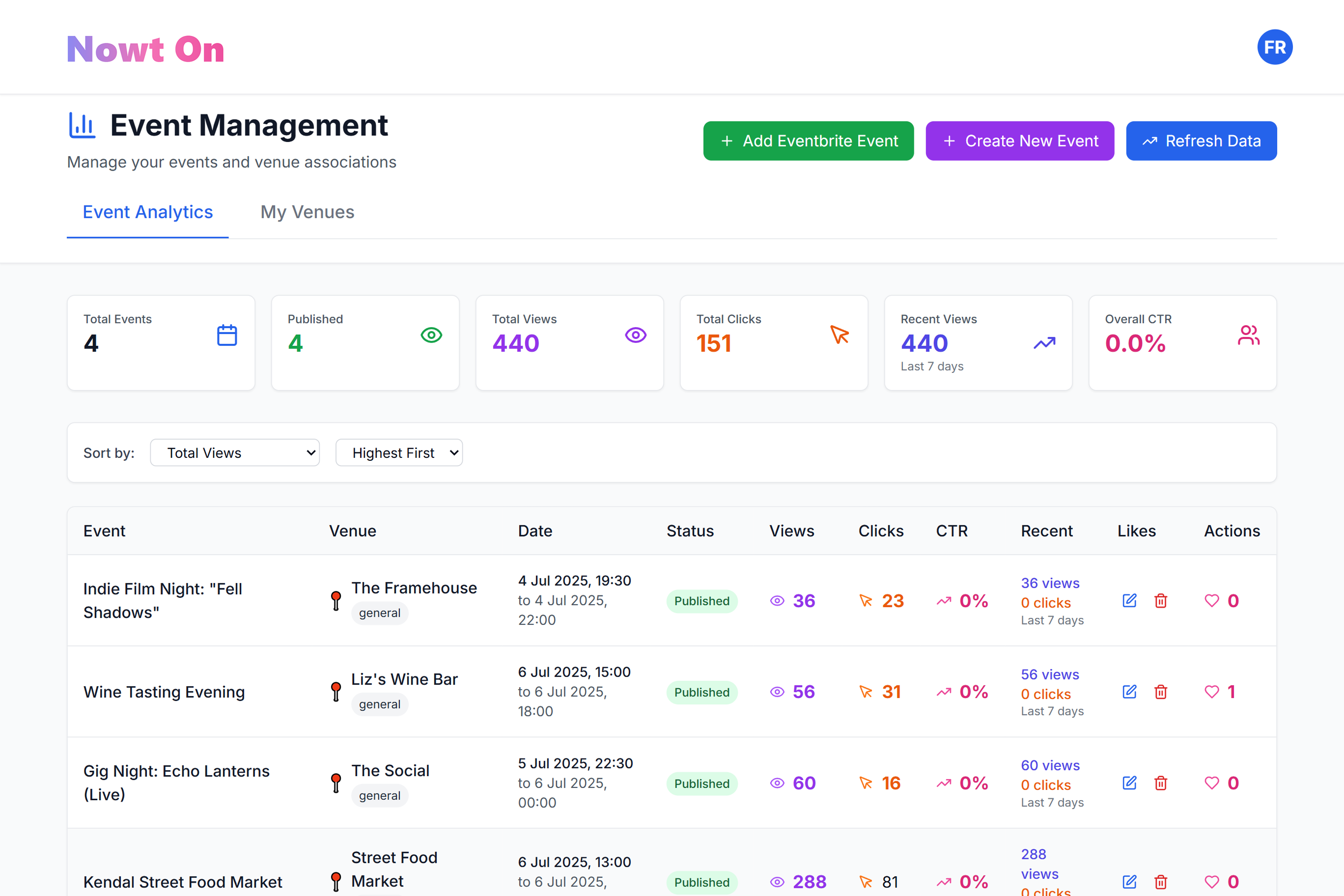Click the Refresh Data button
Image resolution: width=1344 pixels, height=896 pixels.
[1201, 140]
